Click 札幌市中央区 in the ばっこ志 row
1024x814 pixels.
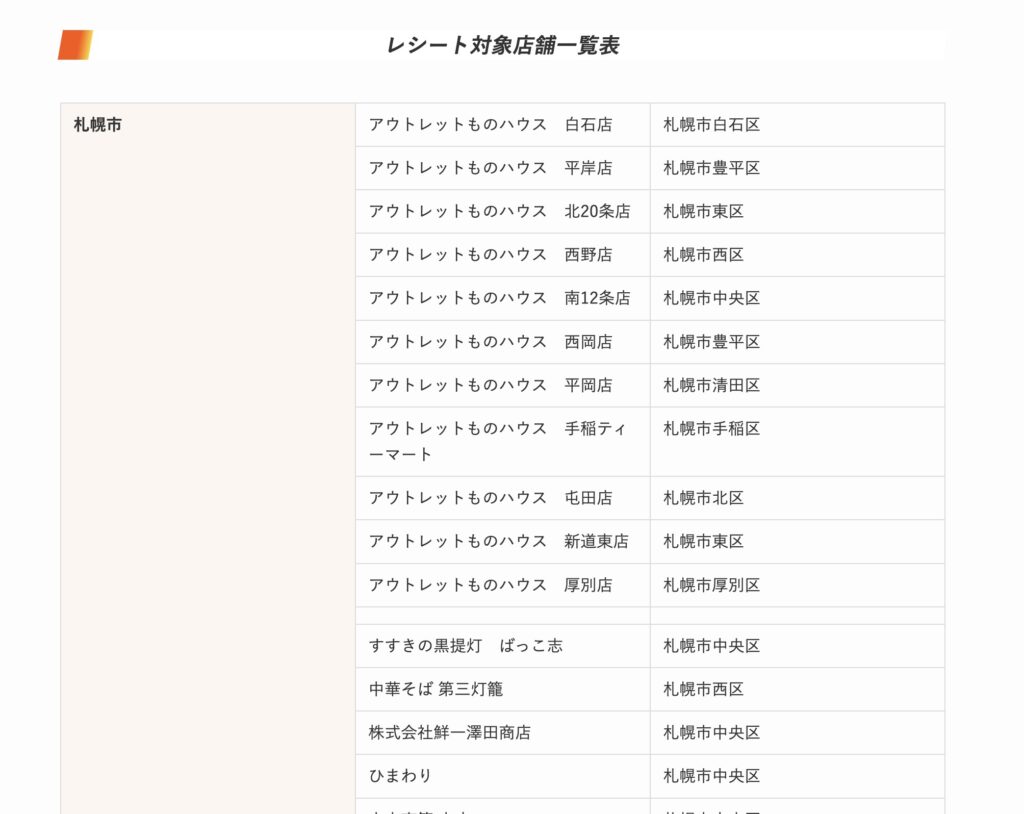712,645
